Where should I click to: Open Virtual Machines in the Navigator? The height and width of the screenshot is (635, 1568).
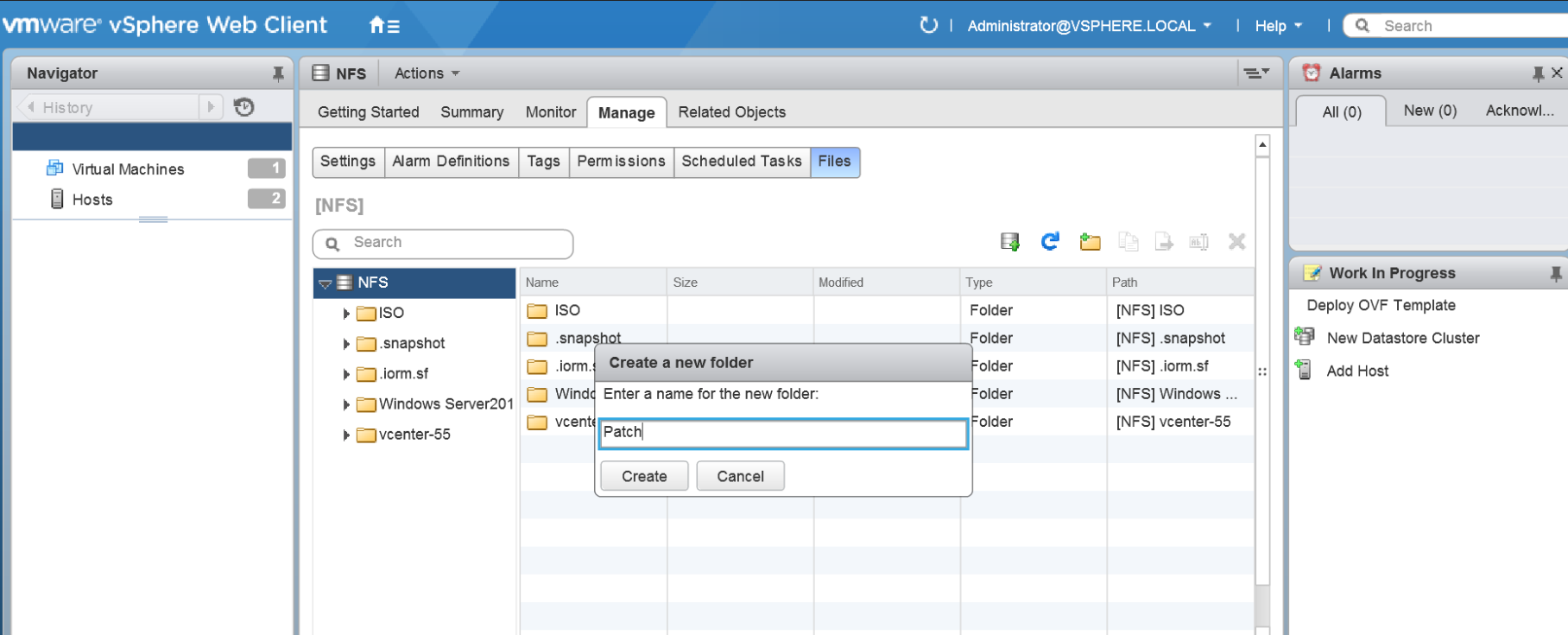(x=128, y=169)
